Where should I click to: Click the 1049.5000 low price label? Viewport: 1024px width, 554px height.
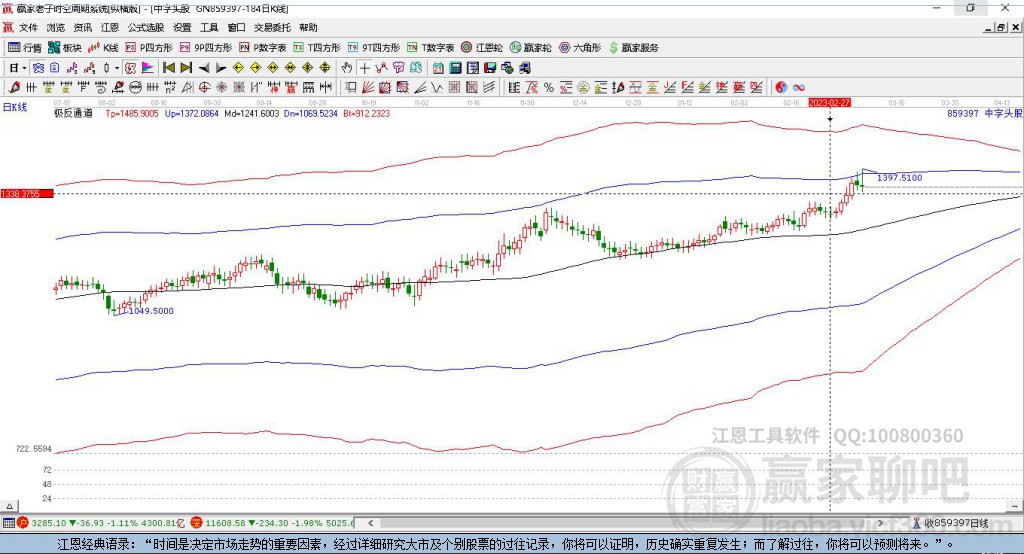pyautogui.click(x=151, y=311)
